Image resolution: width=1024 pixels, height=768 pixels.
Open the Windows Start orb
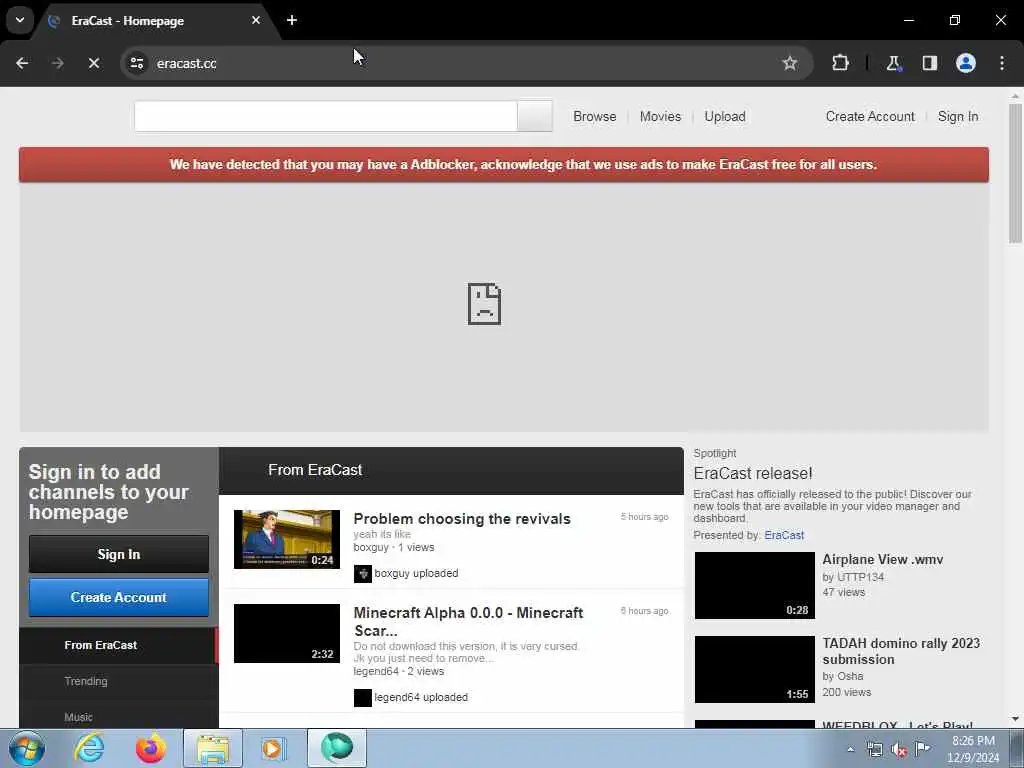click(27, 748)
